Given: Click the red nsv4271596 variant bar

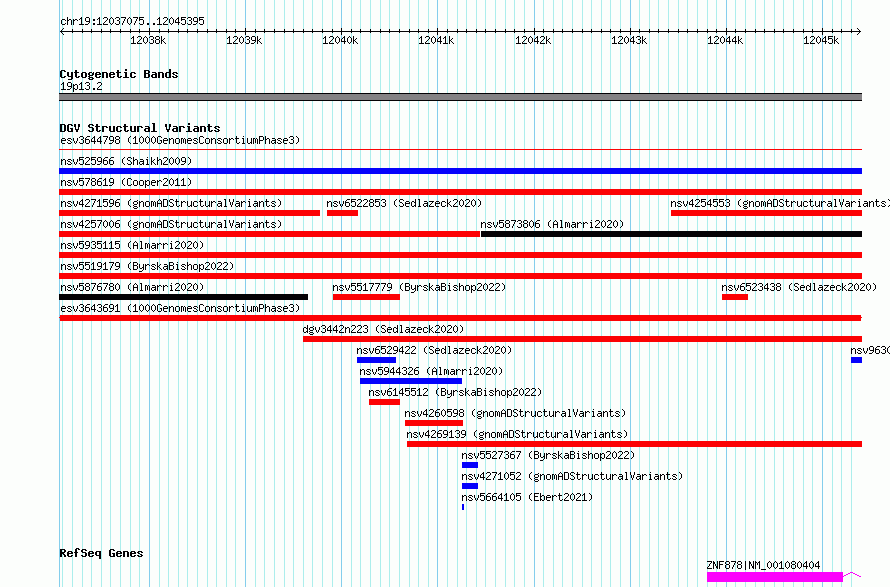Looking at the screenshot, I should pos(190,213).
